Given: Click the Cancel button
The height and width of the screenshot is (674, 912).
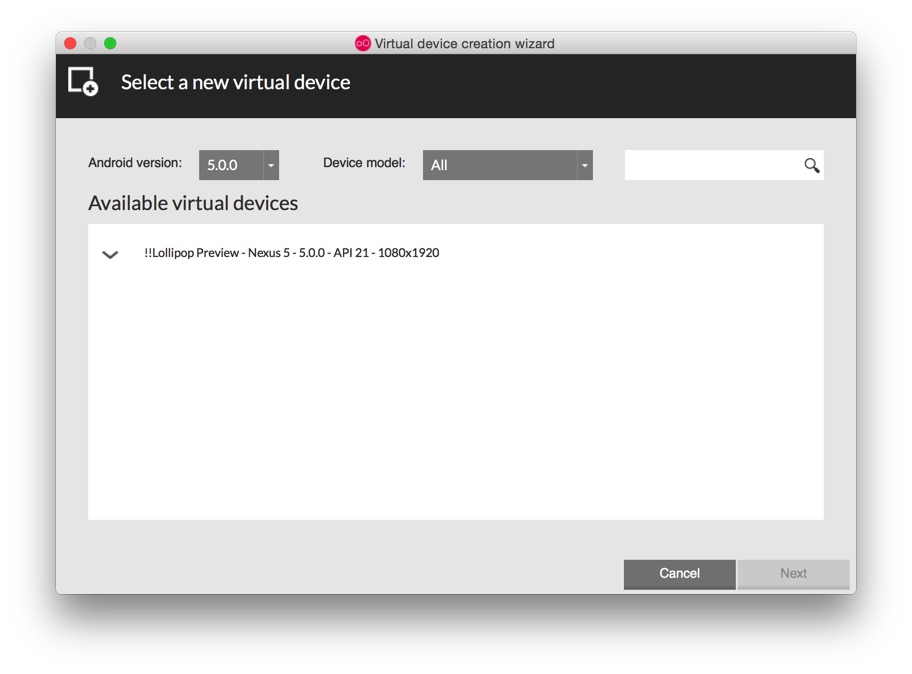Looking at the screenshot, I should tap(679, 574).
